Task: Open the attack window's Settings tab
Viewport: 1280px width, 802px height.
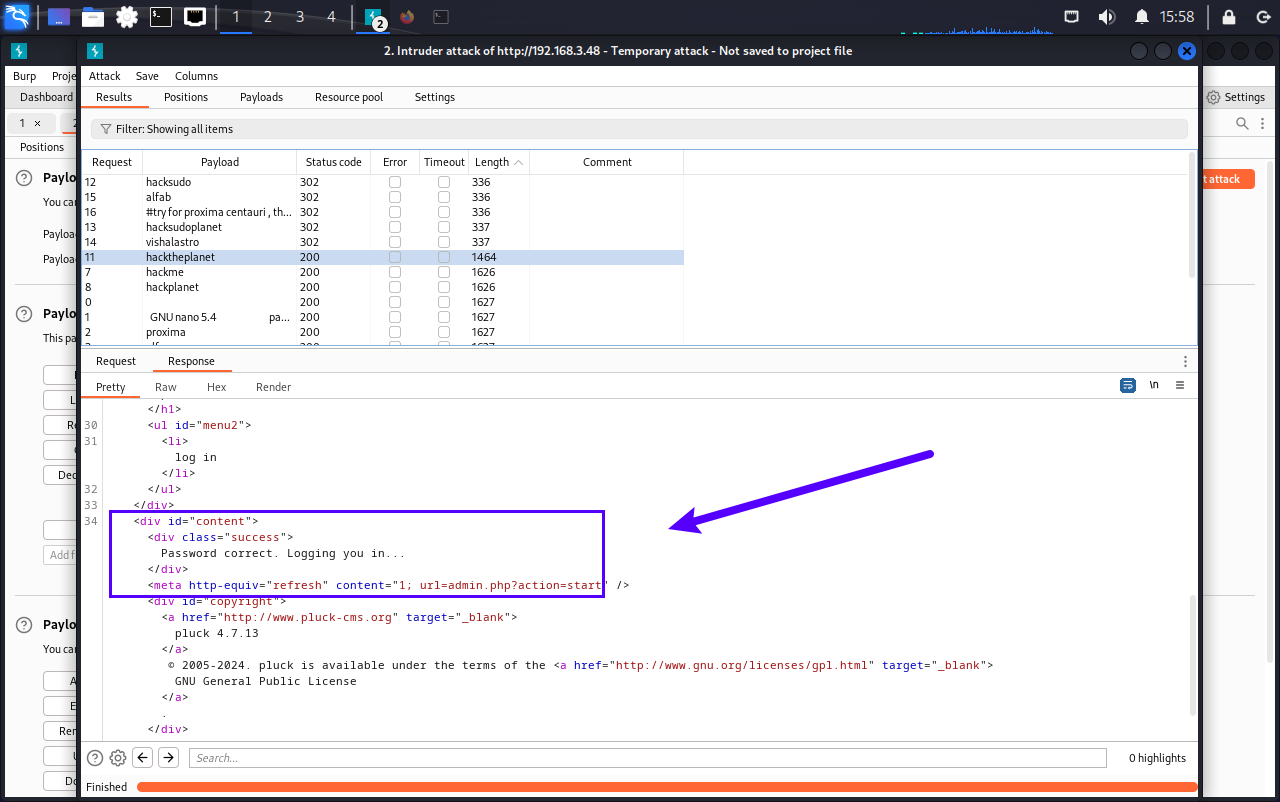Action: tap(435, 97)
